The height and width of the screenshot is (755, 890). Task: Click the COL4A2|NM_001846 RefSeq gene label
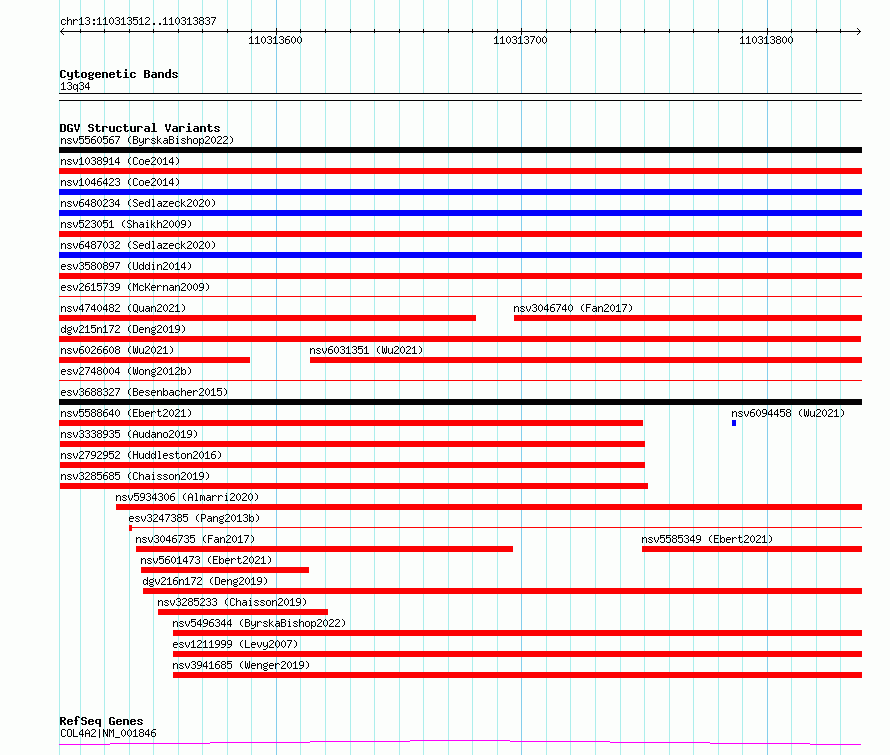[108, 733]
